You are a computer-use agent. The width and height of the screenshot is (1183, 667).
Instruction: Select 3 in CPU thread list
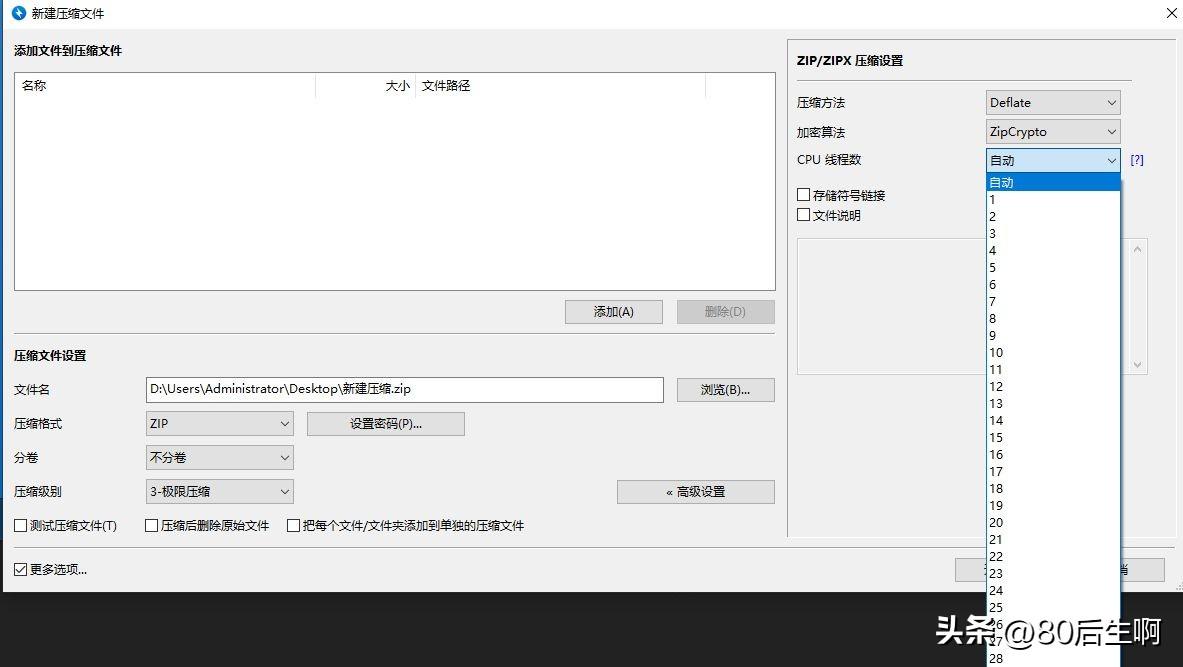(1053, 234)
